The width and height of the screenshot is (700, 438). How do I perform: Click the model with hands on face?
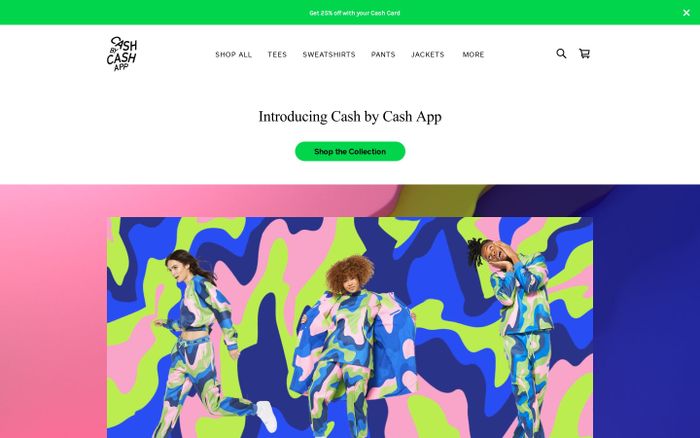[x=518, y=335]
